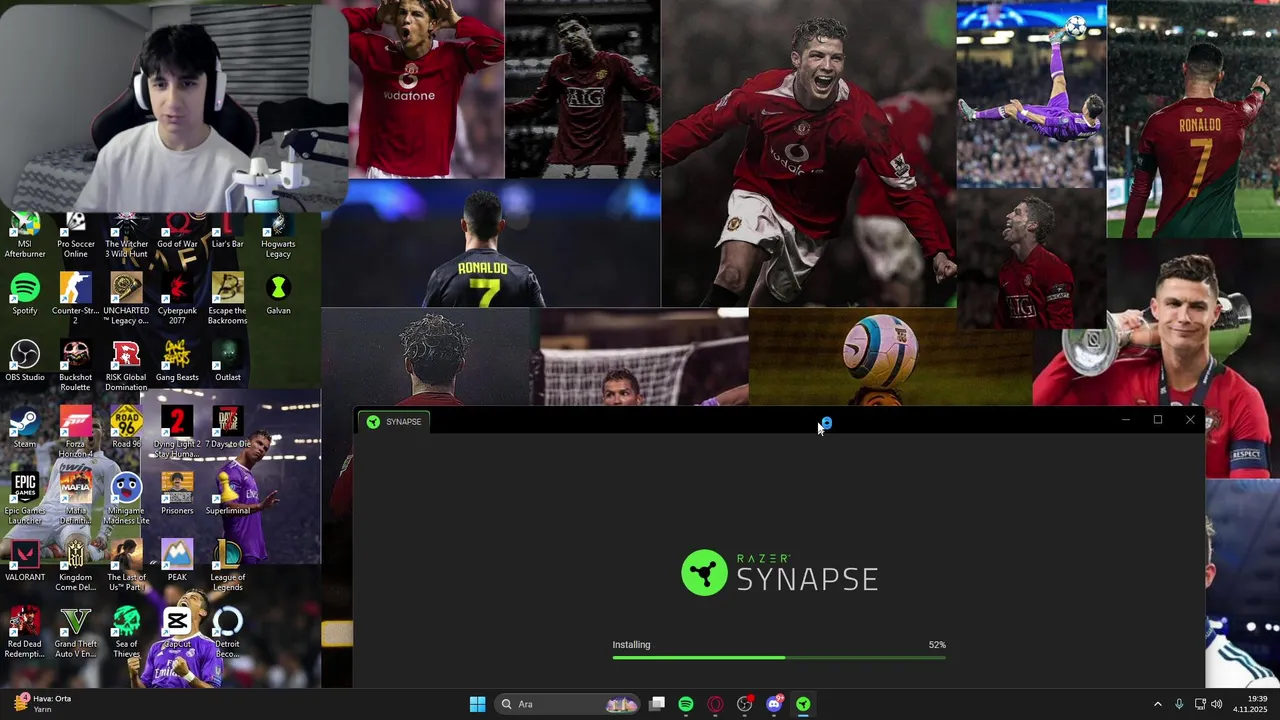Select the Superliminal desktop shortcut
The height and width of the screenshot is (720, 1280).
(227, 495)
